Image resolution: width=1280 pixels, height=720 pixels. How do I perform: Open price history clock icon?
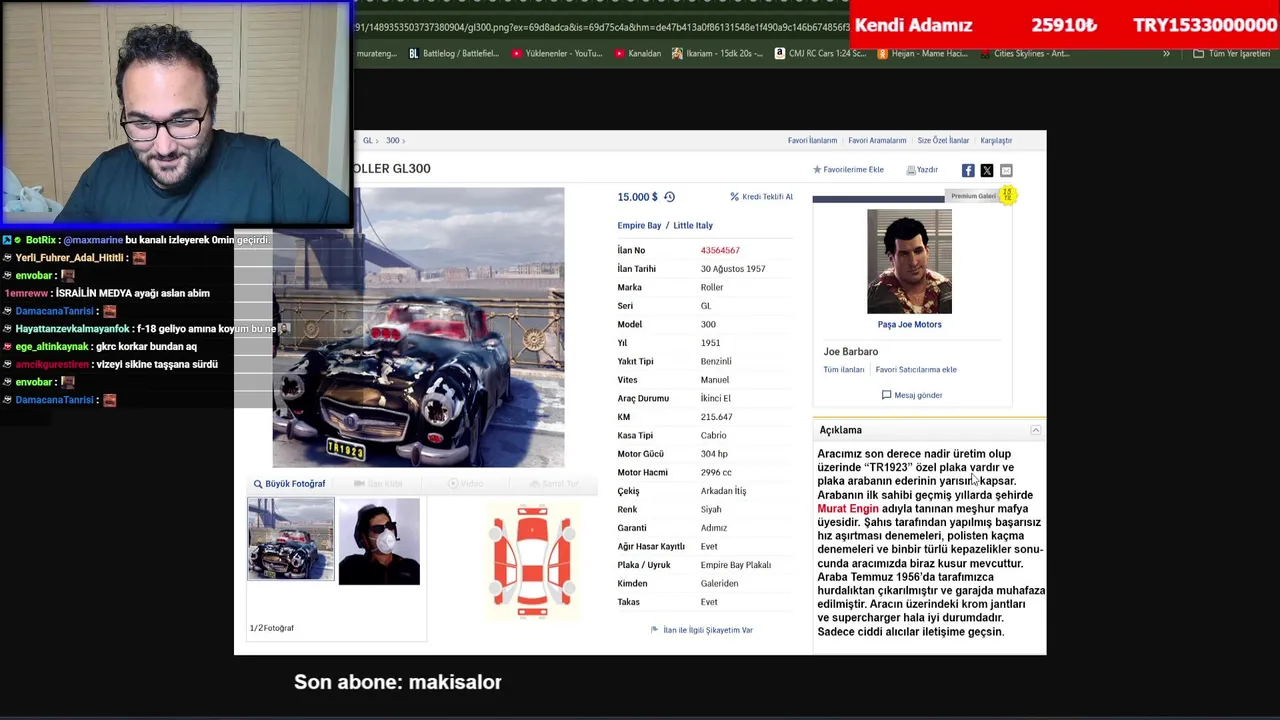tap(669, 197)
